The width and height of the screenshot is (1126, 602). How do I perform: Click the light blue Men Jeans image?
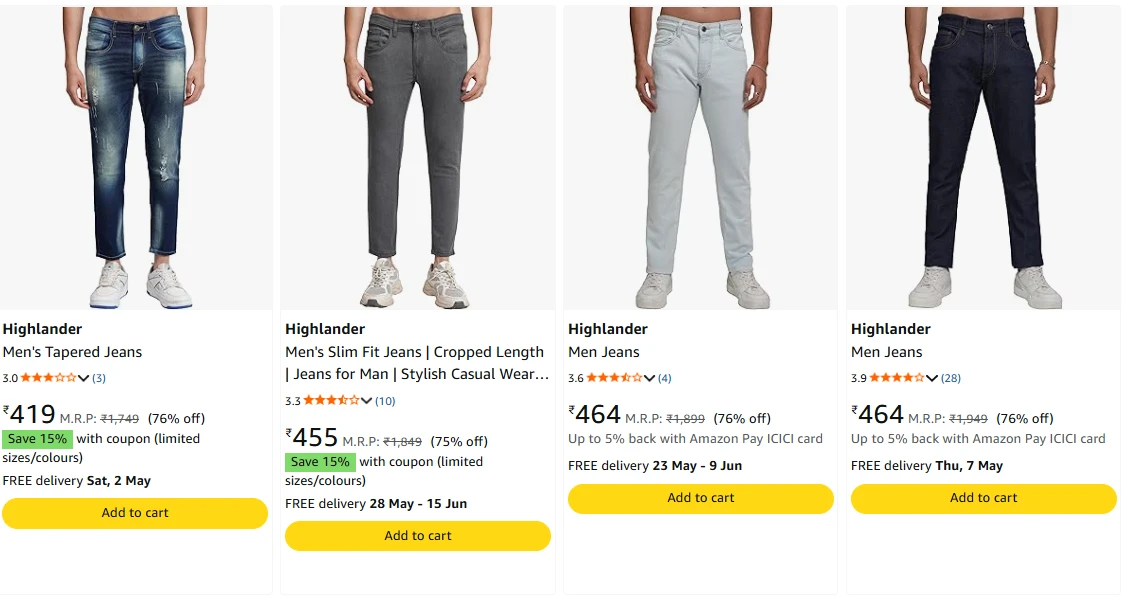pyautogui.click(x=700, y=157)
